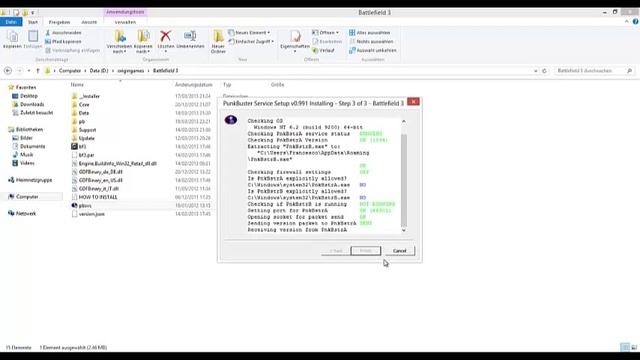Click the Verlauf ribbon item
Viewport: 640px width, 360px height.
[324, 51]
